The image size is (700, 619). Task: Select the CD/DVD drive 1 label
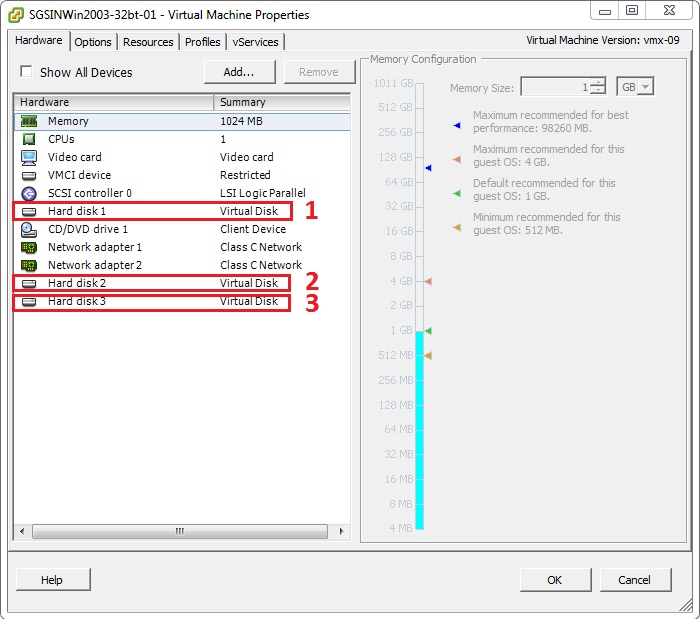point(88,229)
